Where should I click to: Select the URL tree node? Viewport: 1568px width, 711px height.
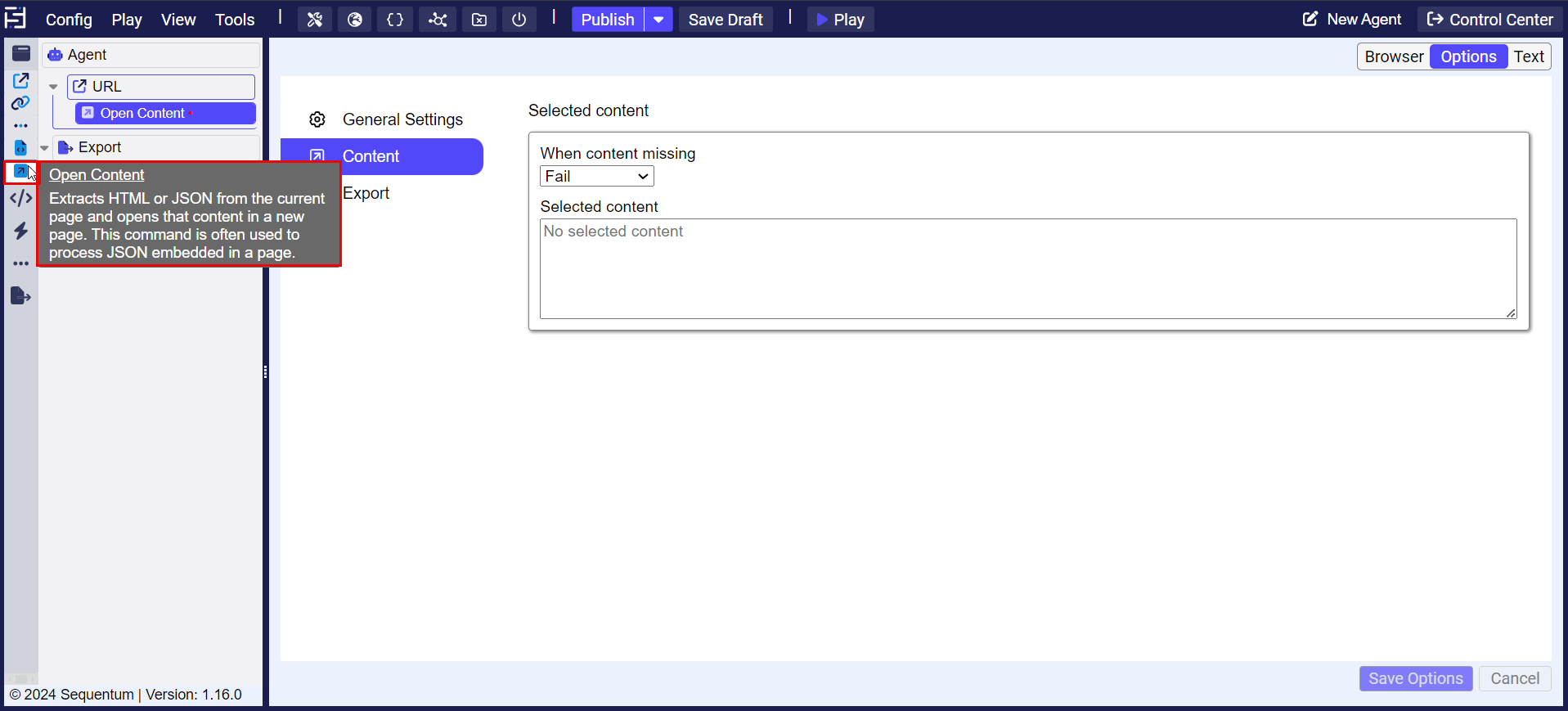161,87
